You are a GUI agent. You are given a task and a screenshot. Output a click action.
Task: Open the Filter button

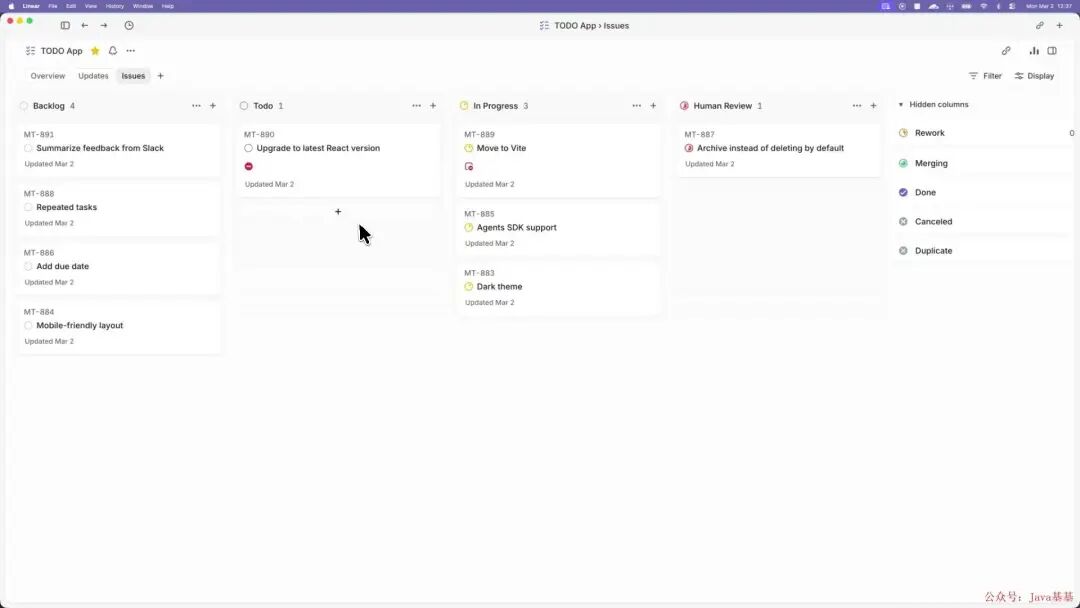pos(985,76)
